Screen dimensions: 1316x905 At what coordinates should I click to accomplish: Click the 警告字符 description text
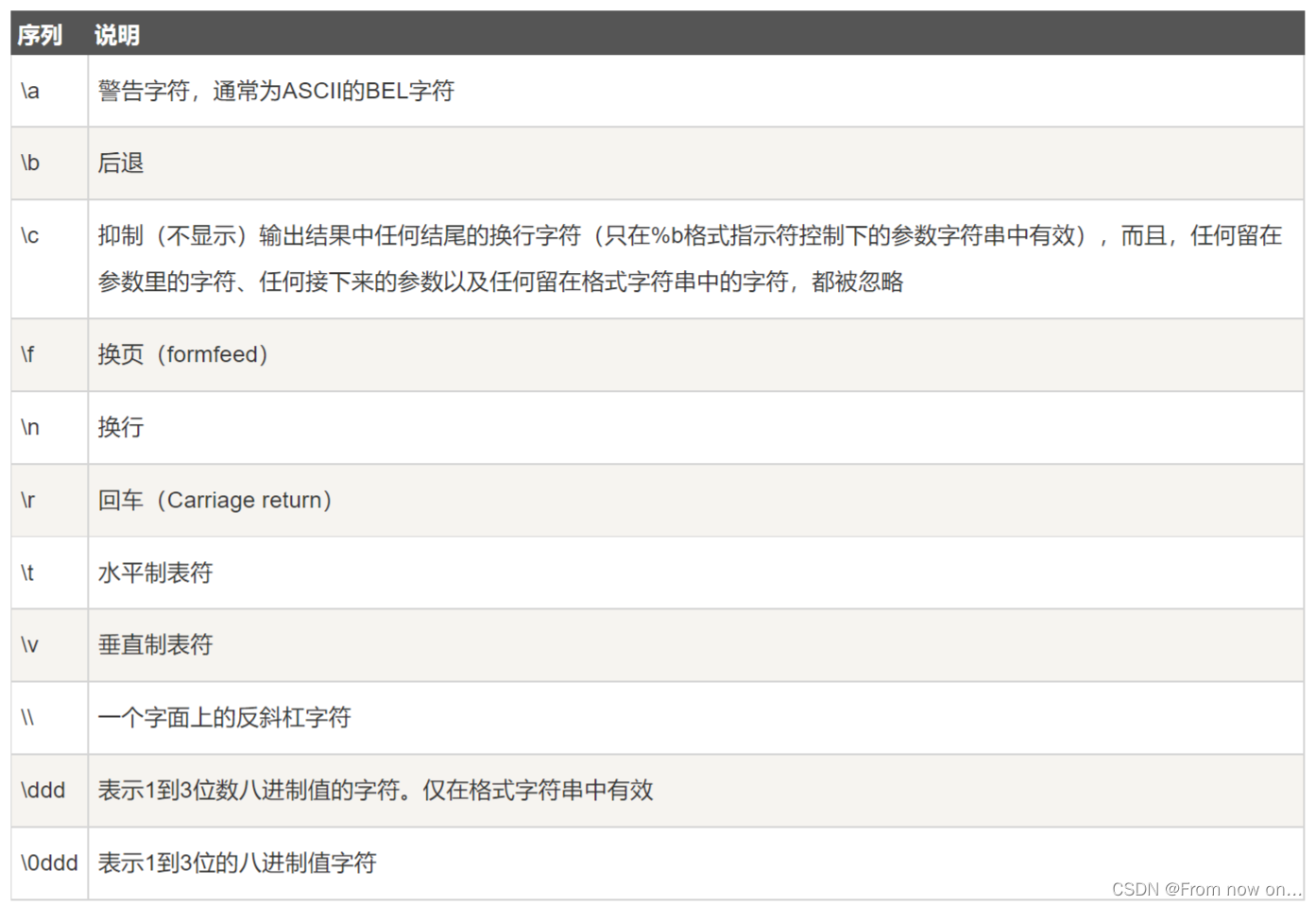click(x=276, y=91)
